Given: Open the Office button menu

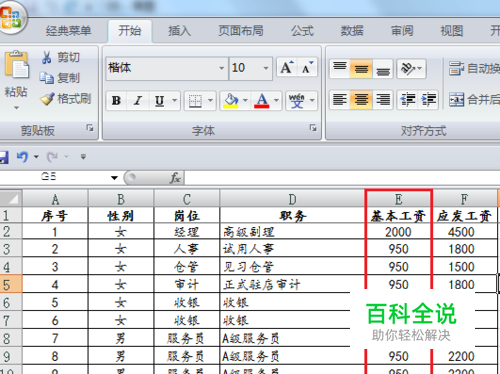Looking at the screenshot, I should tap(11, 17).
